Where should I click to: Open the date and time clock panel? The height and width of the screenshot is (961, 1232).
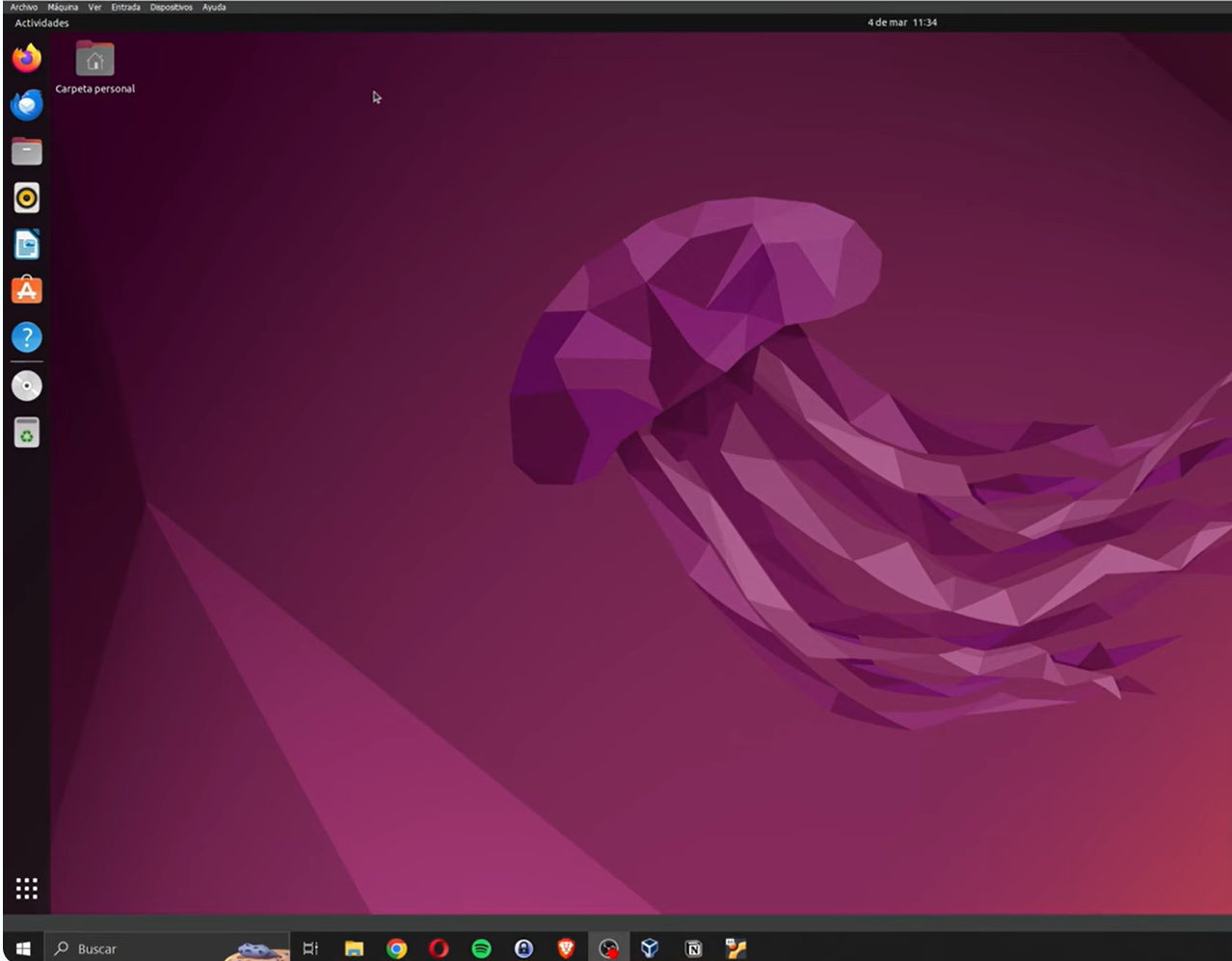tap(901, 22)
